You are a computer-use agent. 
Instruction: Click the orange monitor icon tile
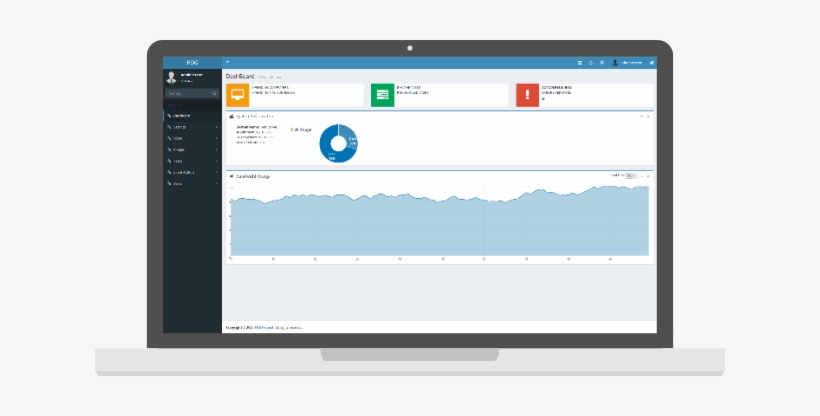pyautogui.click(x=237, y=95)
